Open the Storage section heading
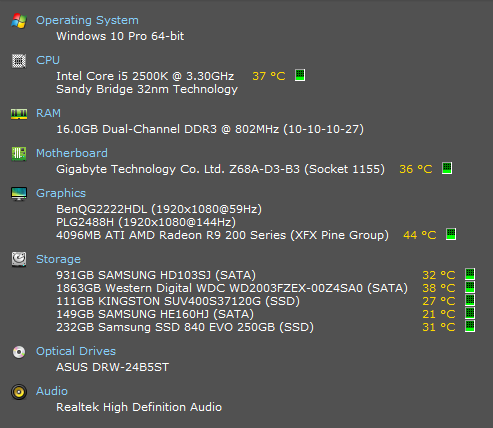The width and height of the screenshot is (493, 428). tap(58, 259)
